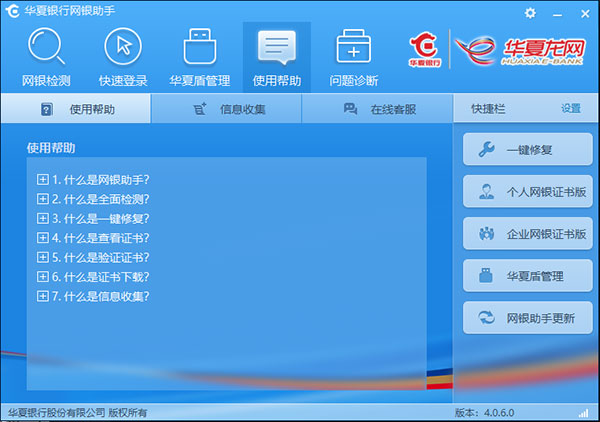Click the 版本: 4.0.6.0 status text

point(484,413)
